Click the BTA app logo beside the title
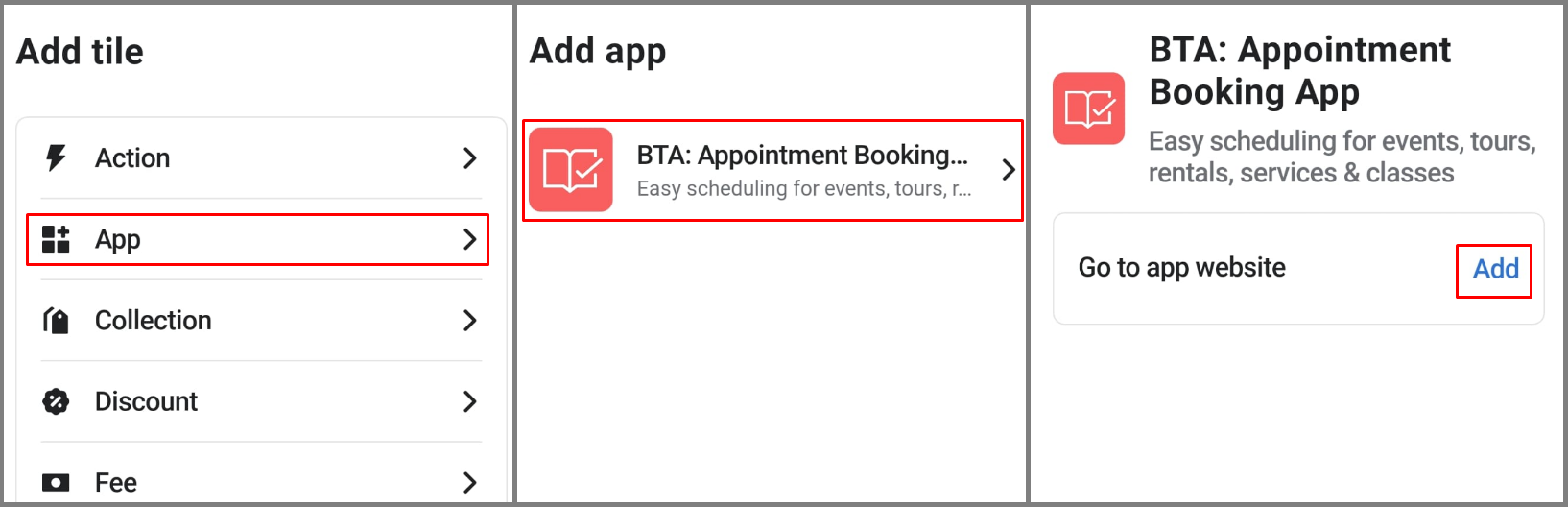The height and width of the screenshot is (507, 1568). click(1088, 109)
